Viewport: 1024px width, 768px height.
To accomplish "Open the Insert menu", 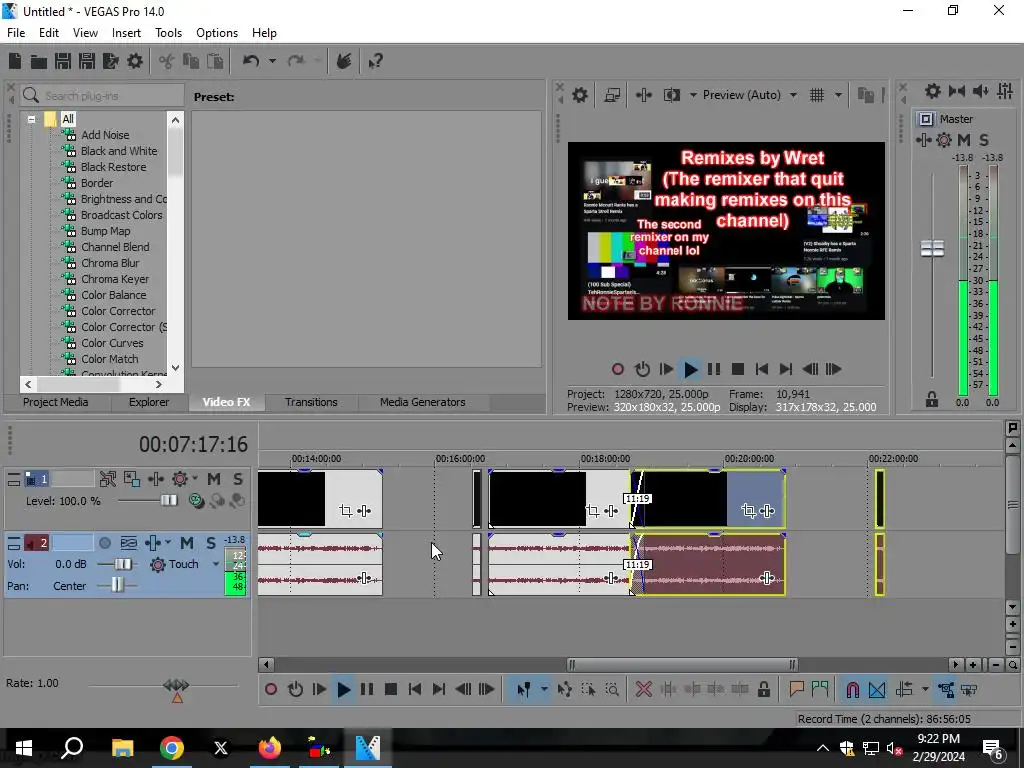I will pyautogui.click(x=126, y=33).
